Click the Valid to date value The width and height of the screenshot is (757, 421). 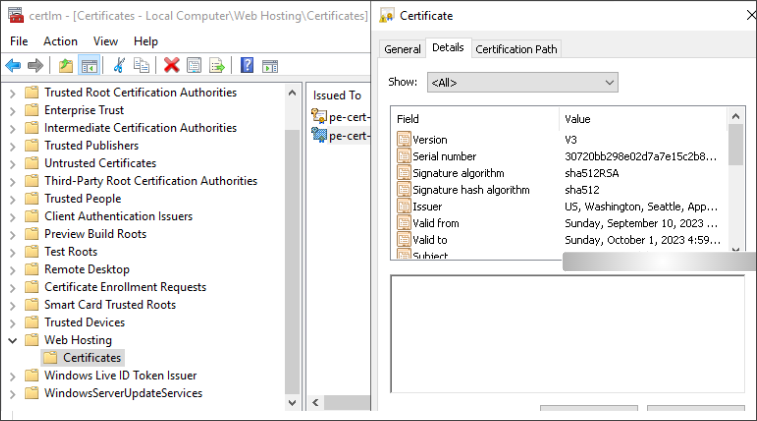643,240
